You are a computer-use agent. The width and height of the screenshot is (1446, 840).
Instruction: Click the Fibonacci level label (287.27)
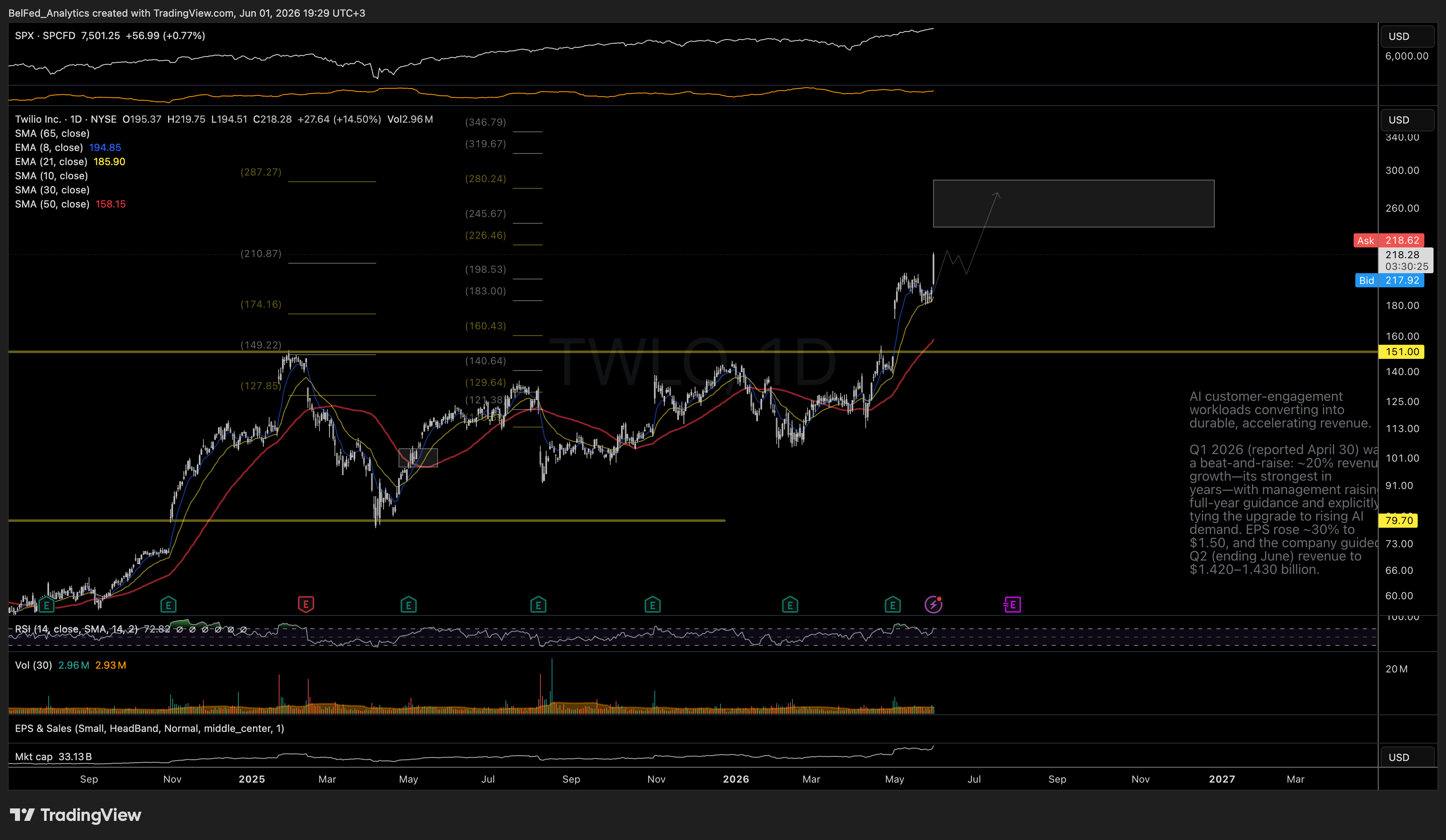(261, 172)
